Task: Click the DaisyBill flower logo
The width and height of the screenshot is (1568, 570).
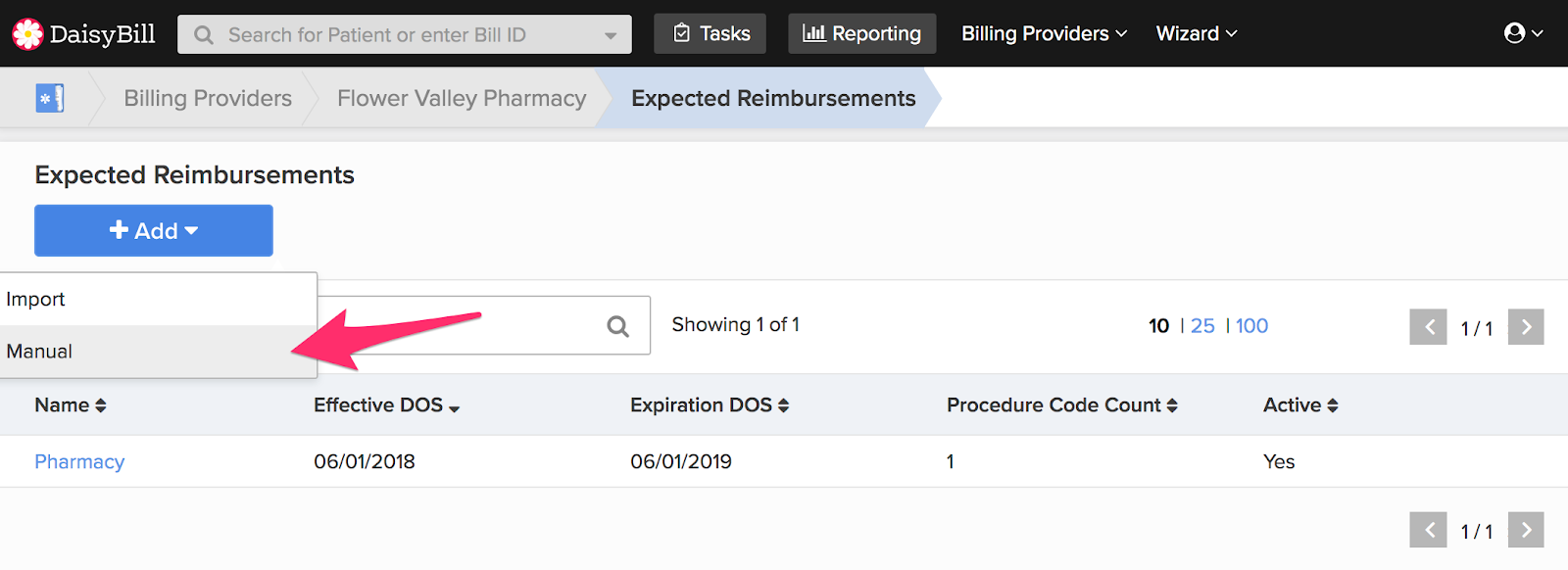Action: click(27, 34)
